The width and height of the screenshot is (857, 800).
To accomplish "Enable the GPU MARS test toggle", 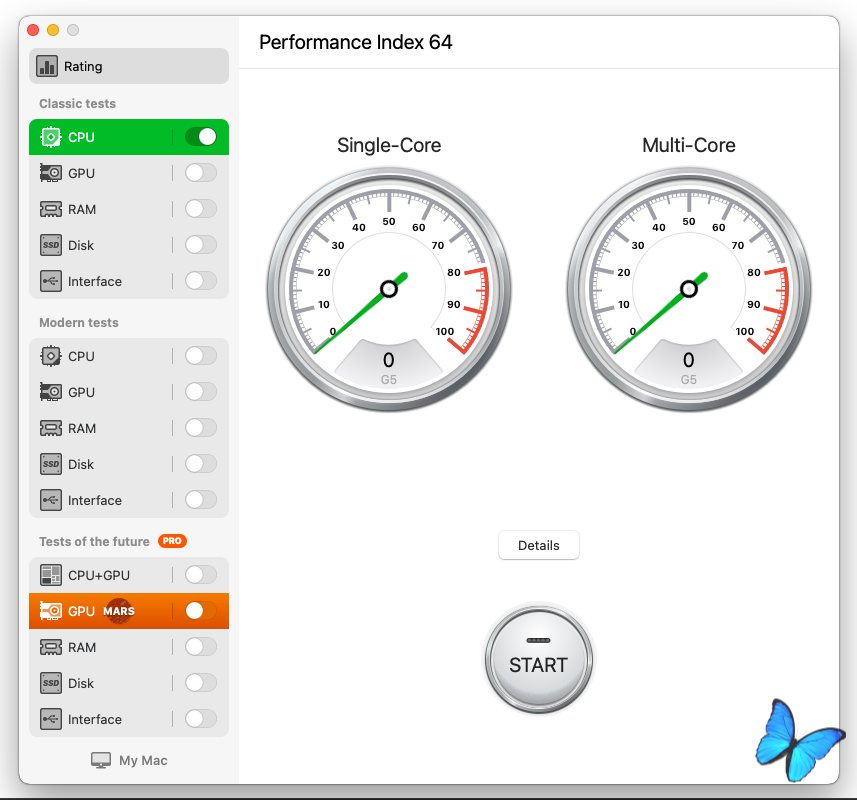I will coord(201,611).
